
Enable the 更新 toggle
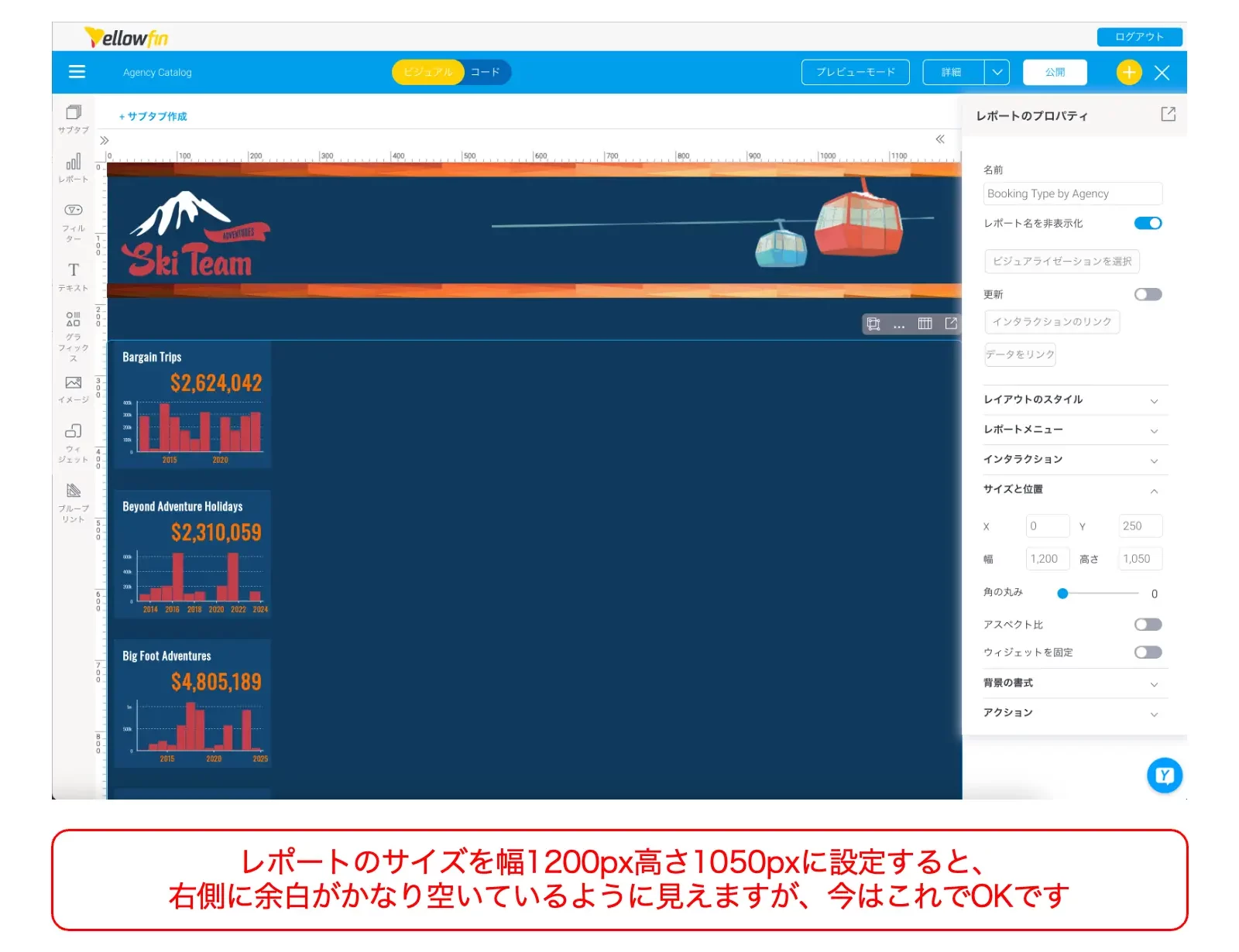point(1148,294)
